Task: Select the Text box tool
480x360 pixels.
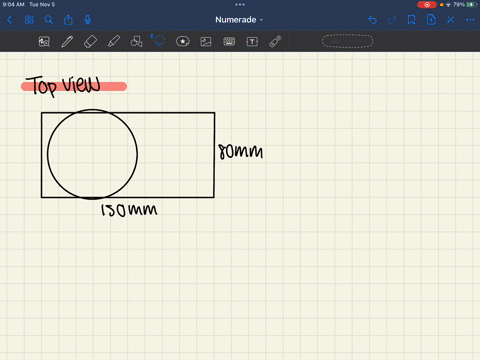Action: point(252,42)
